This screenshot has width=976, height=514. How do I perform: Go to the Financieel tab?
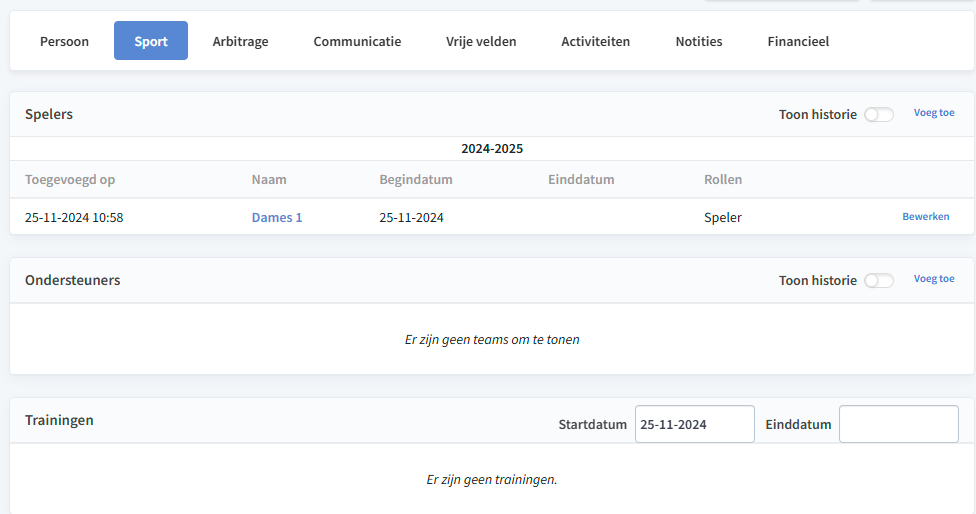click(x=798, y=41)
